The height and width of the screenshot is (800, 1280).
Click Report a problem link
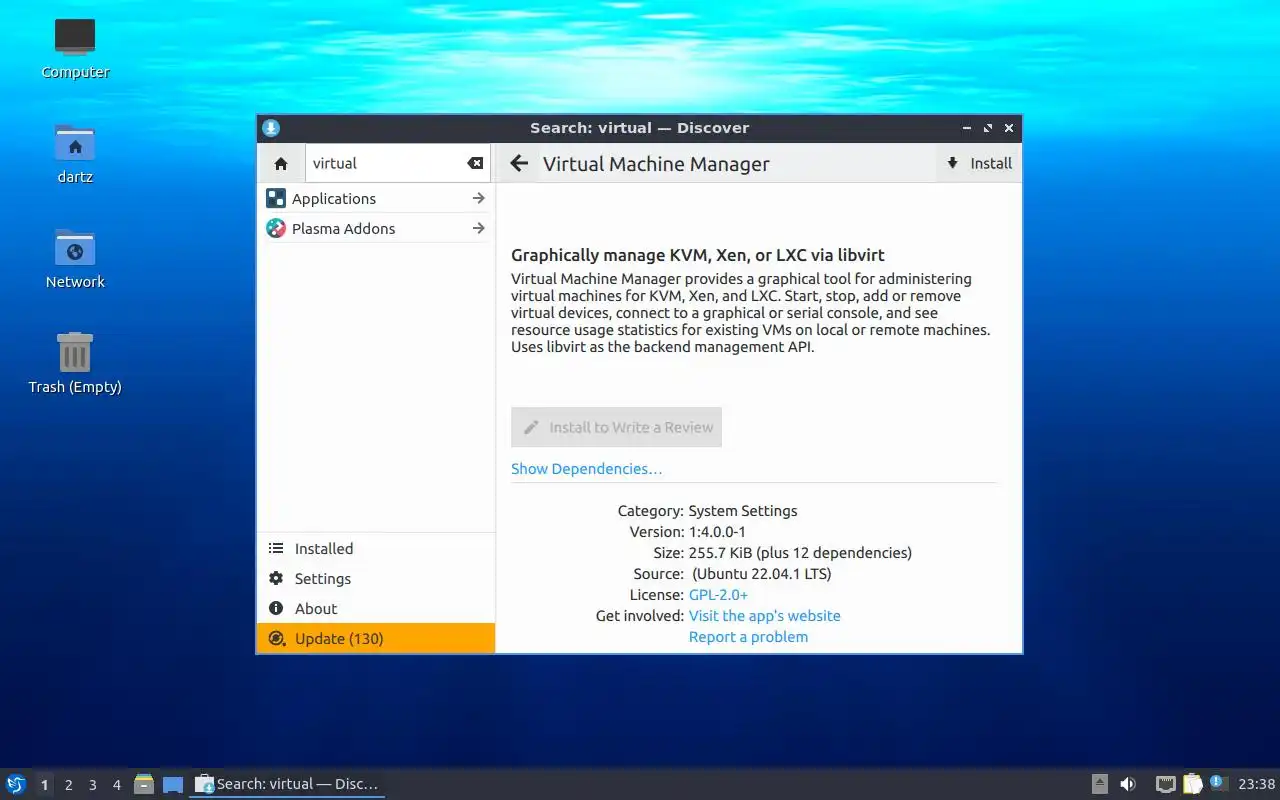748,637
